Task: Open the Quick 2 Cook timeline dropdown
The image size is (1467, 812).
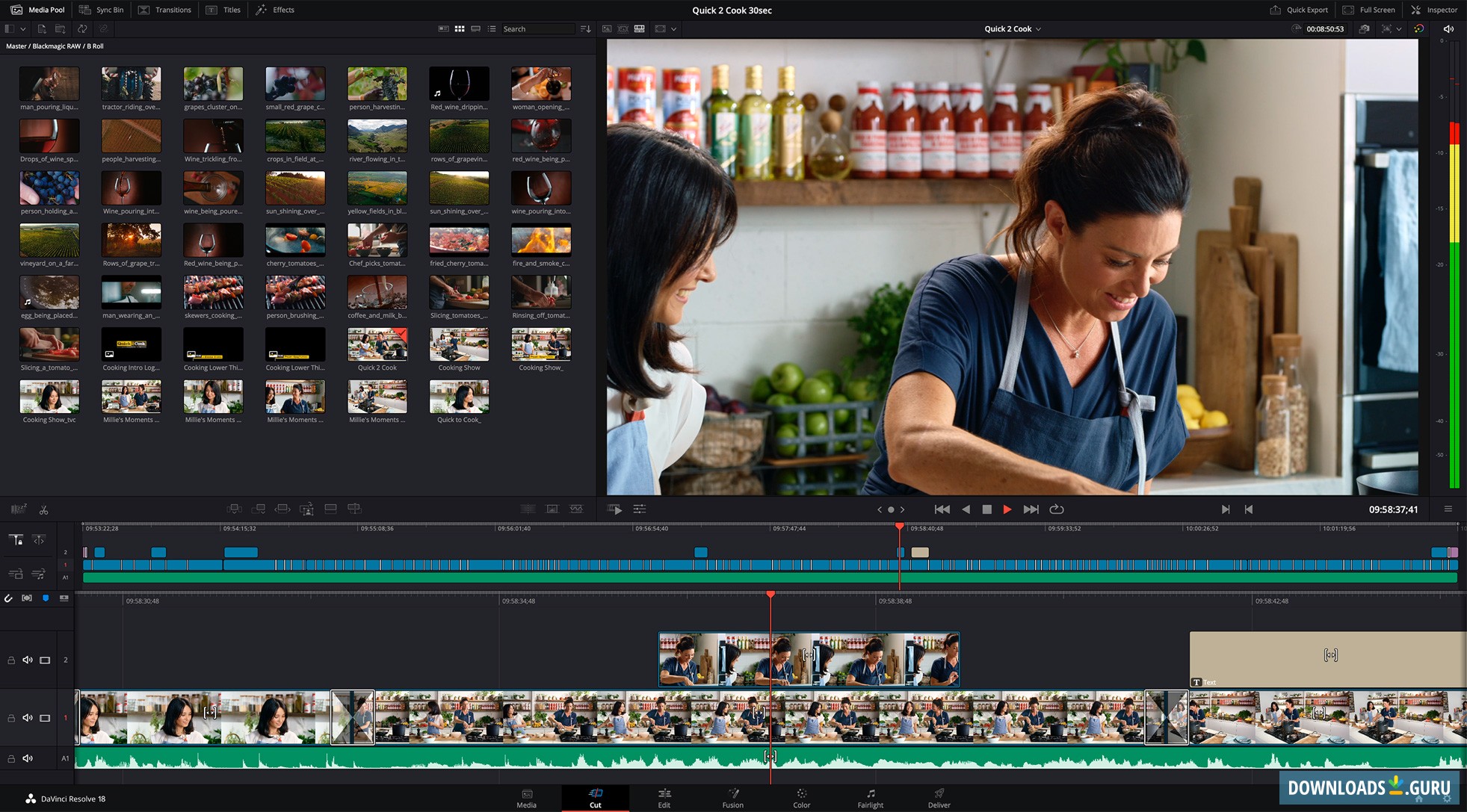Action: click(1012, 28)
